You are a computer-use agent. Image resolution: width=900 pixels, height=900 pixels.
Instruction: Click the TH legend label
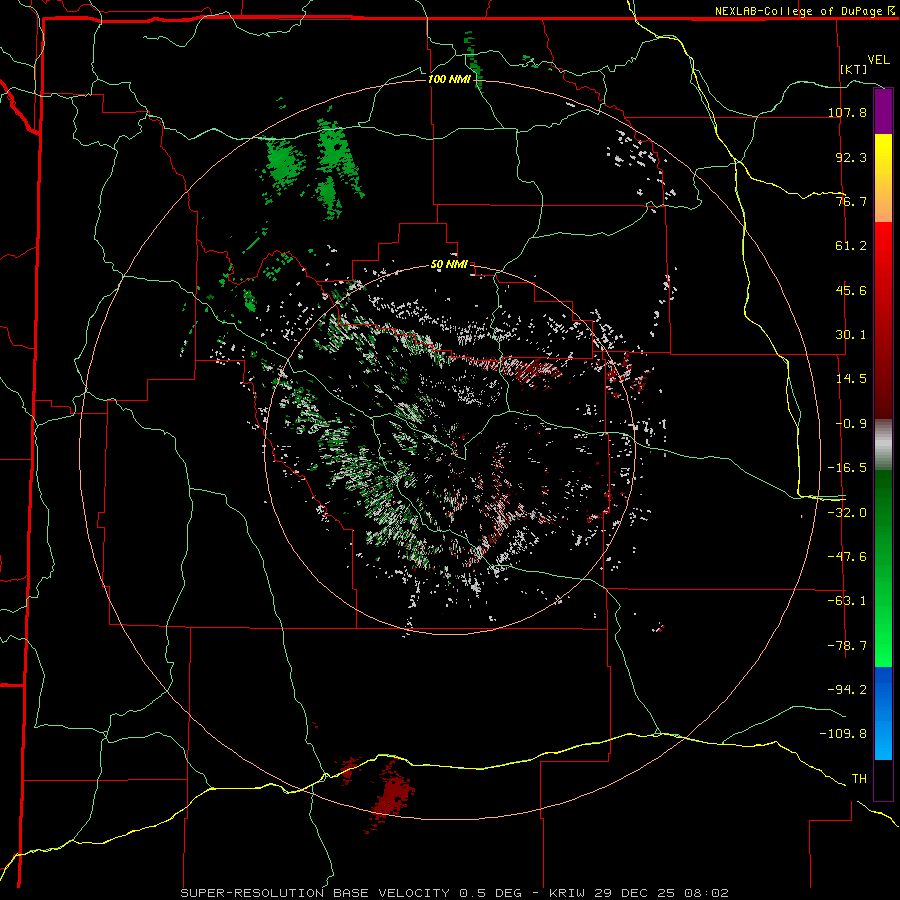pyautogui.click(x=859, y=779)
